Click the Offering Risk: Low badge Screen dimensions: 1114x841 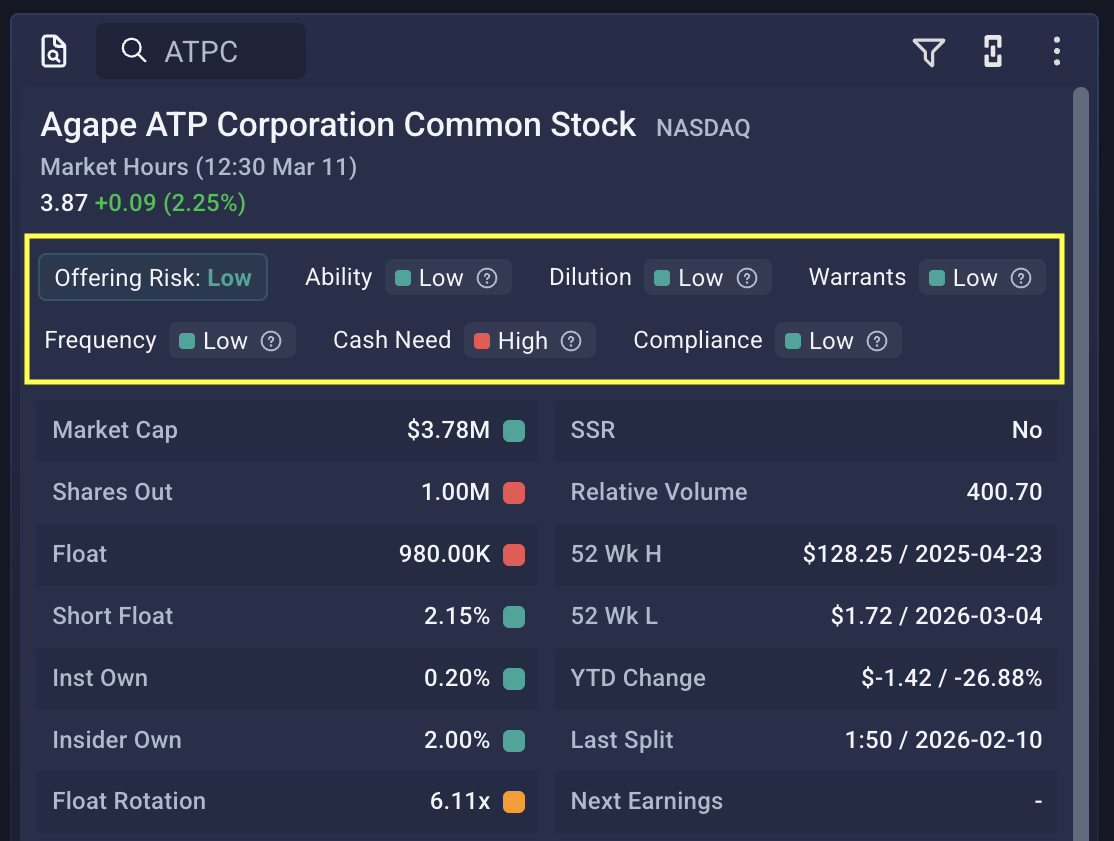coord(153,278)
